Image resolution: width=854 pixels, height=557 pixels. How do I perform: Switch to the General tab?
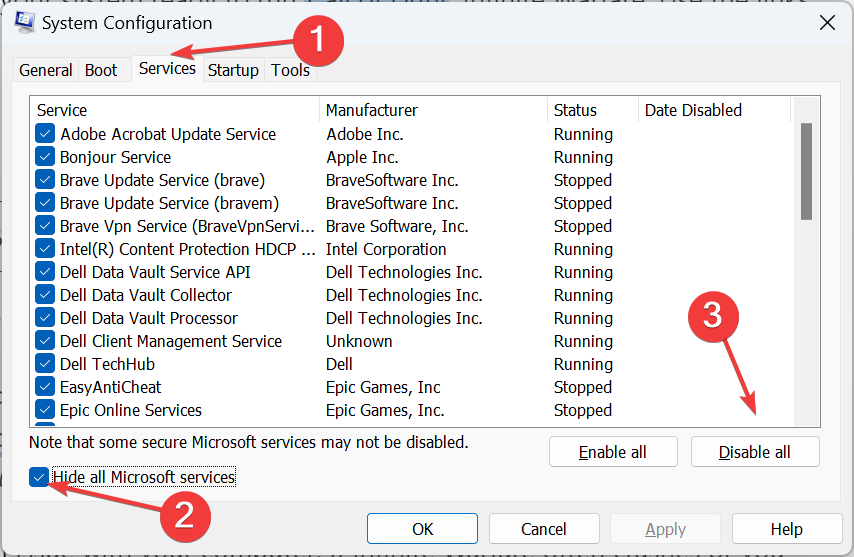46,70
